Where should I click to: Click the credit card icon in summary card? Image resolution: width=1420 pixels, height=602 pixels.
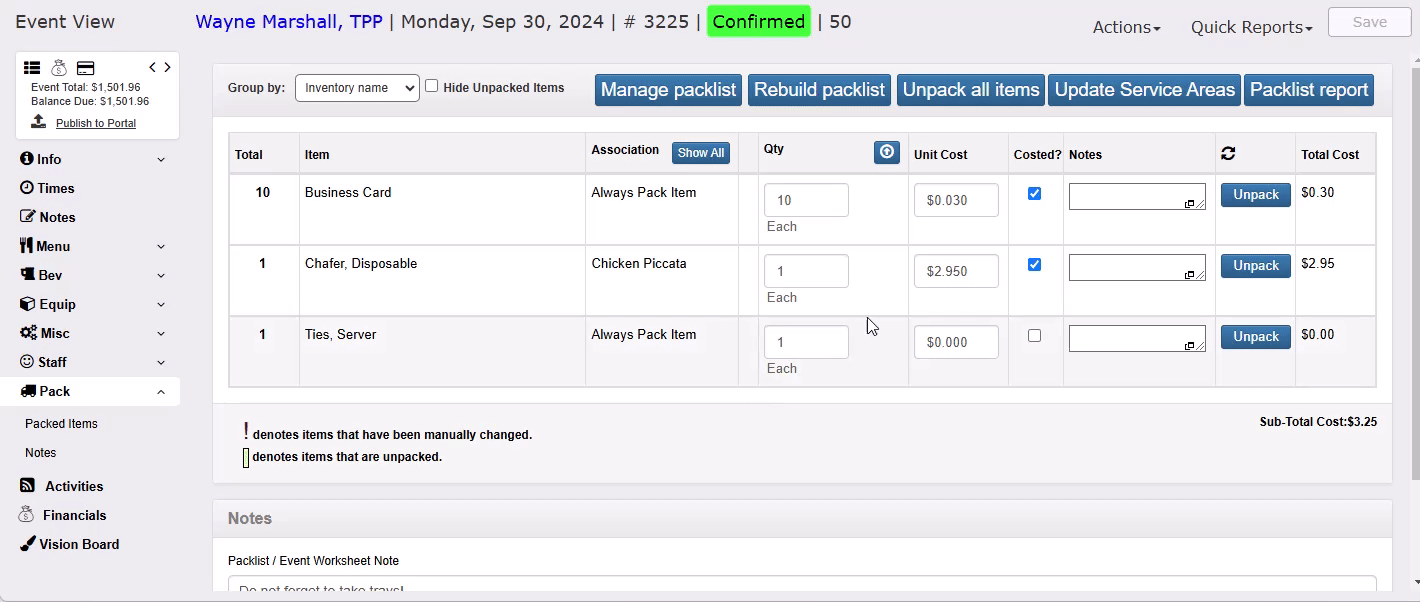[x=86, y=68]
